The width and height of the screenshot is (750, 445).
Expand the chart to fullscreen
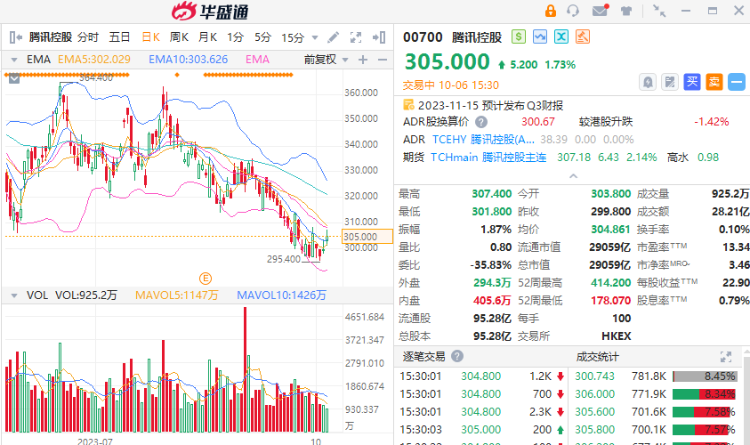pos(355,37)
